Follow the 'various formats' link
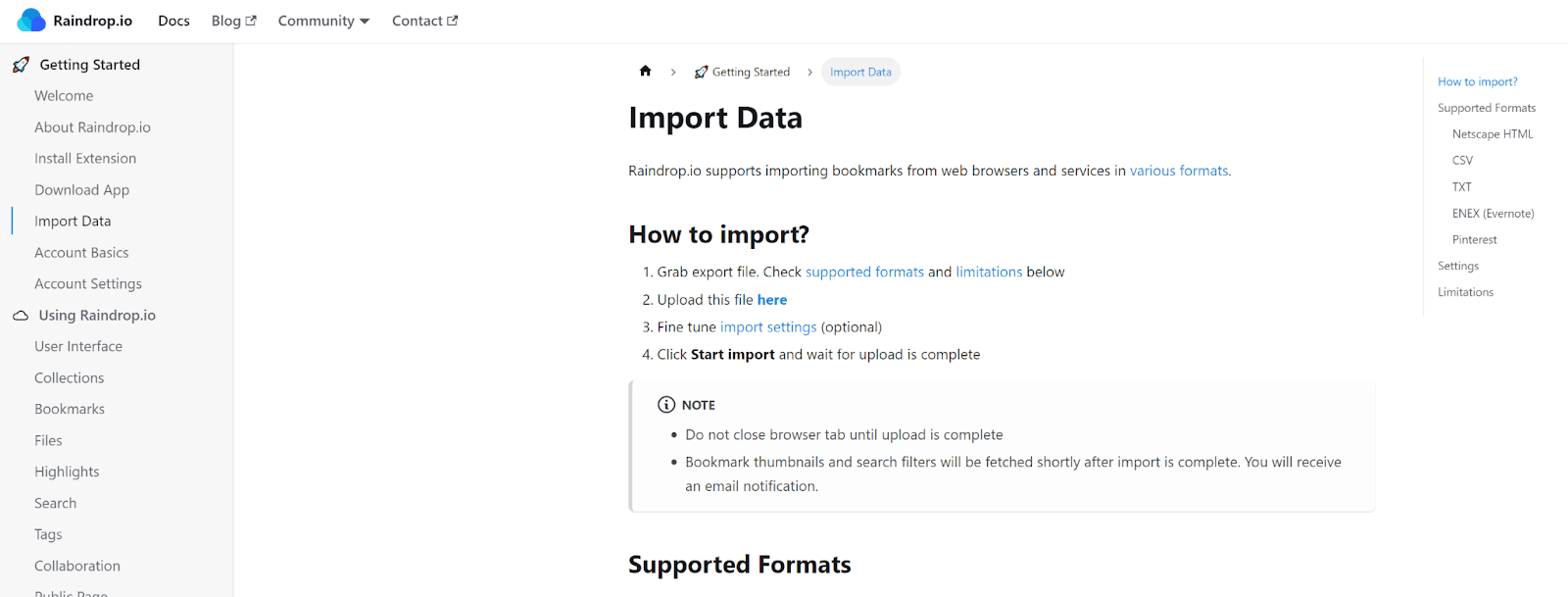Image resolution: width=1568 pixels, height=597 pixels. coord(1179,171)
